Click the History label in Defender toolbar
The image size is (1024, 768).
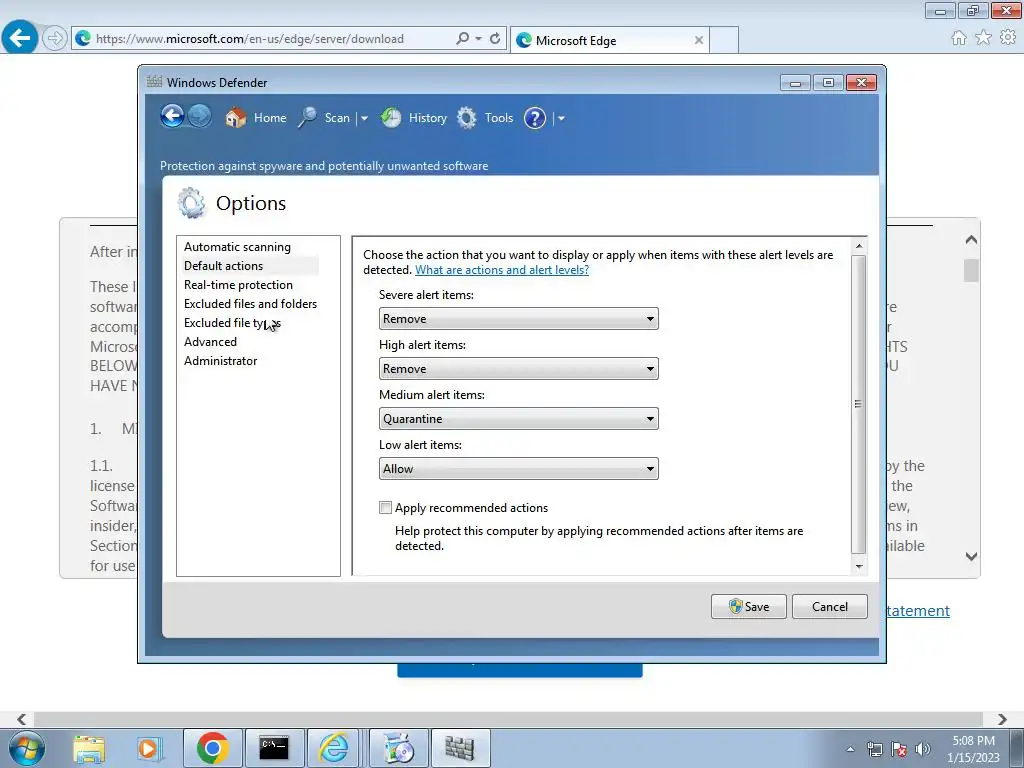pos(428,118)
